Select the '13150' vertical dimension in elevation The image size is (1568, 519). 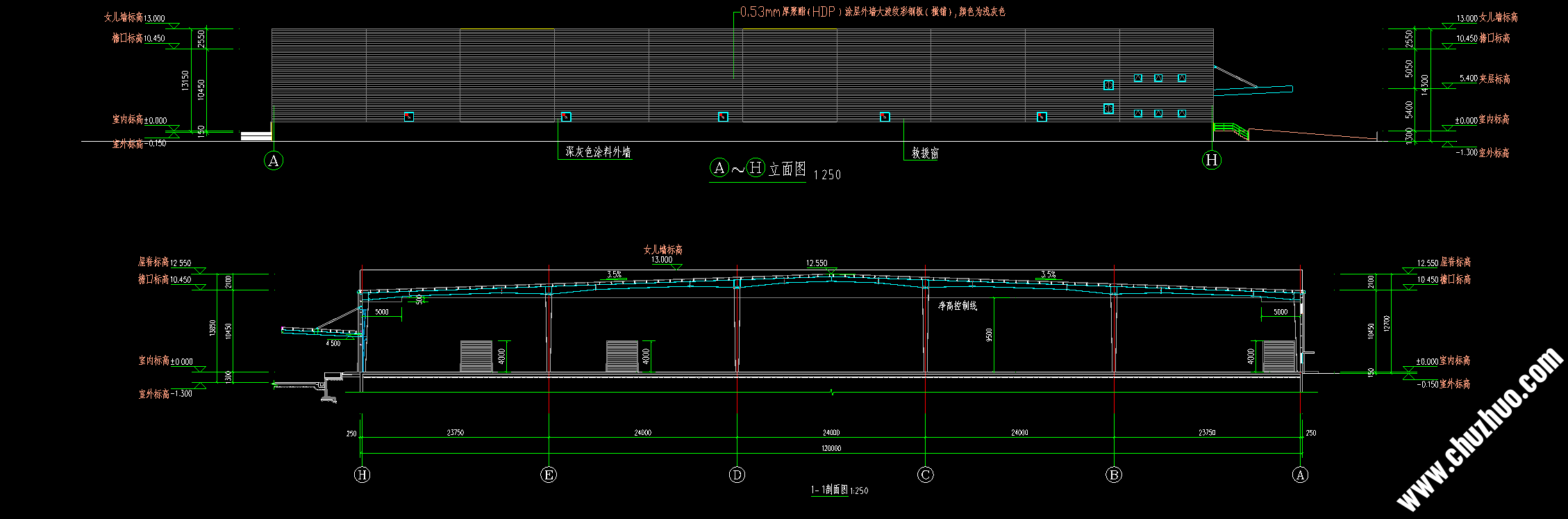click(185, 81)
